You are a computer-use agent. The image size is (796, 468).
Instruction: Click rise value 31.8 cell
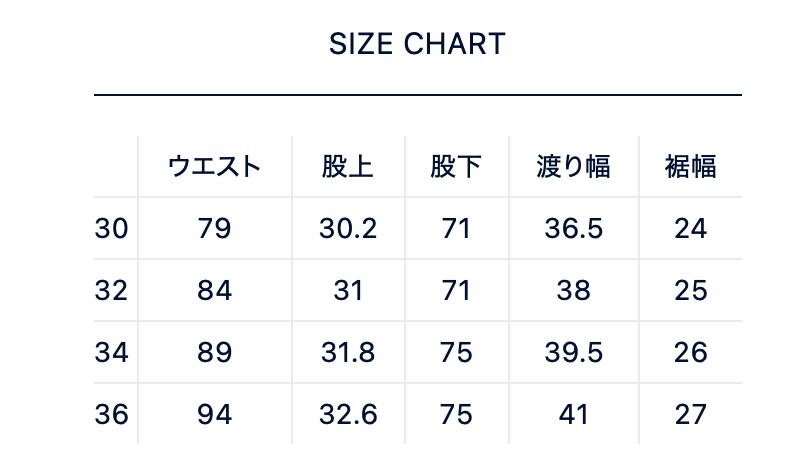click(x=348, y=353)
